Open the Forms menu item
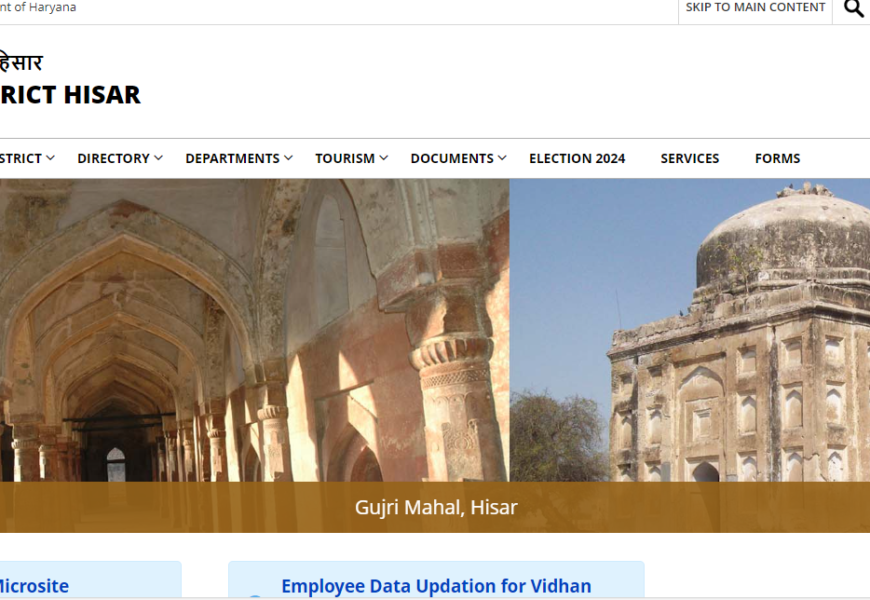870x600 pixels. pos(777,159)
